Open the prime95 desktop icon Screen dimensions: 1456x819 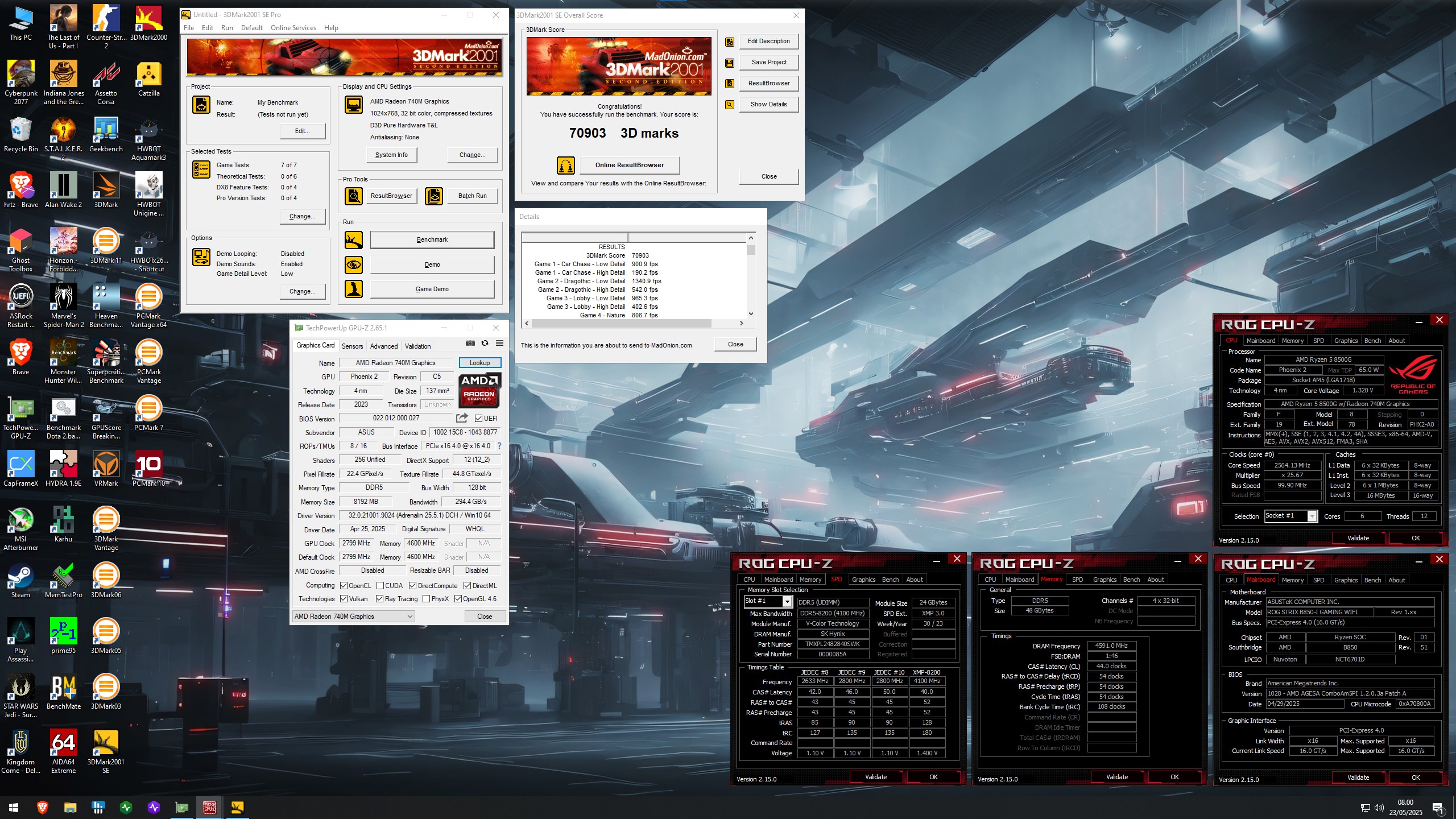[63, 636]
